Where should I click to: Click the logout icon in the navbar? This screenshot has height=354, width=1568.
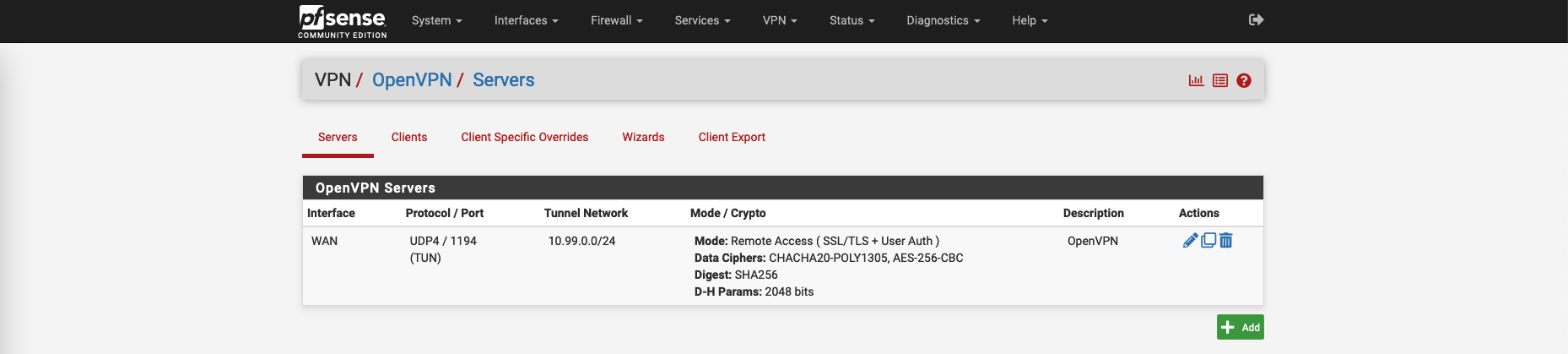click(x=1256, y=19)
